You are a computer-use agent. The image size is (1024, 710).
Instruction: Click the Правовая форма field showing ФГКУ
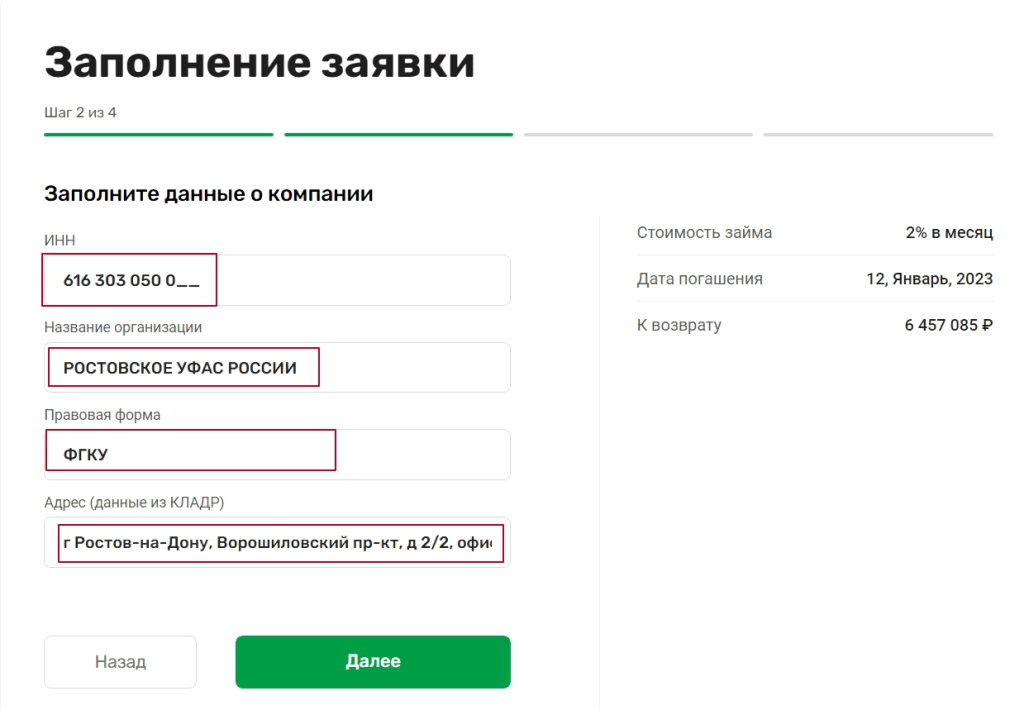(x=276, y=451)
